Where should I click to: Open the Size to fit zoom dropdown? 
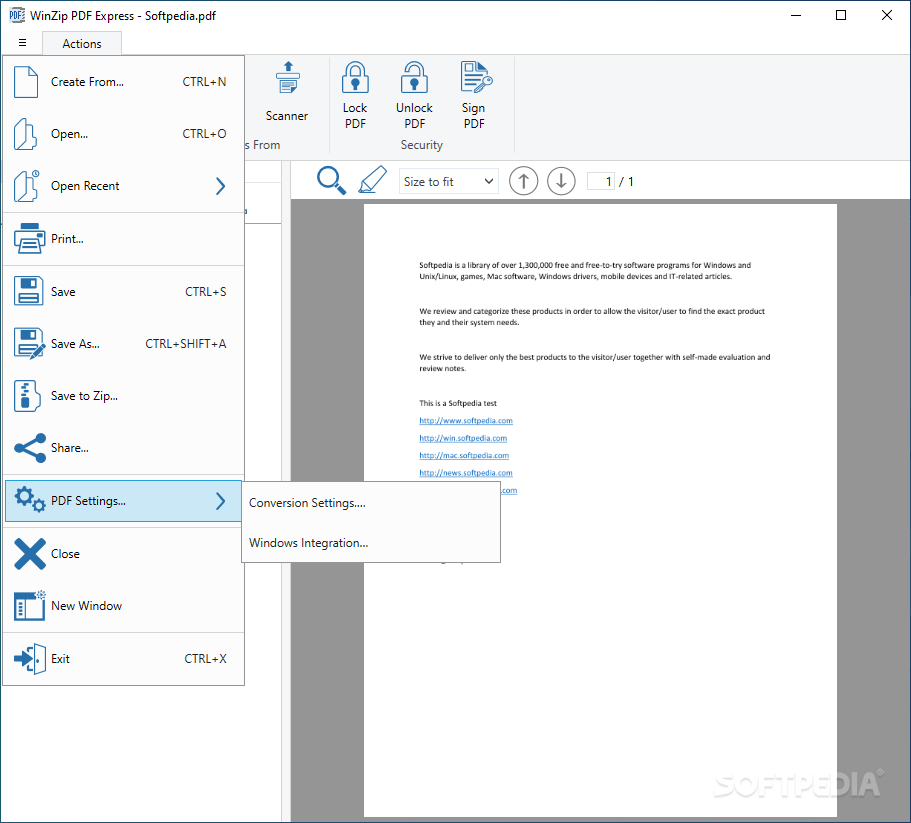point(448,181)
